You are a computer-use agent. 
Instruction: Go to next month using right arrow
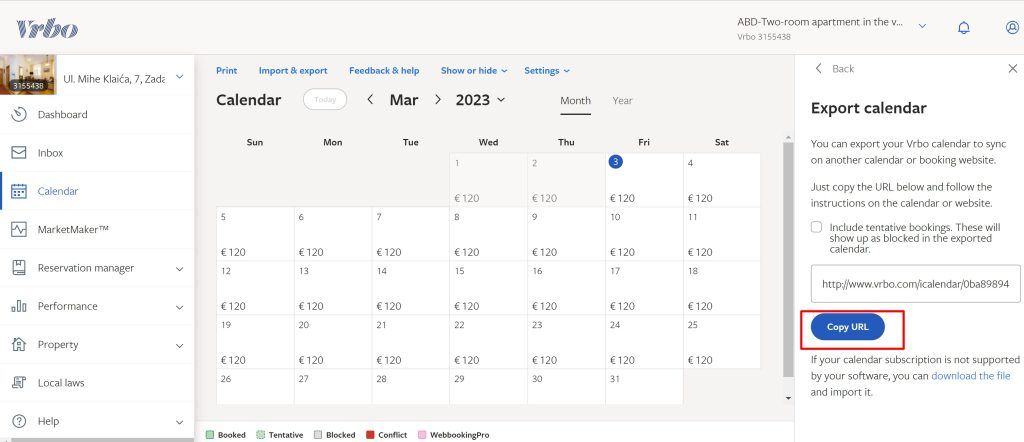437,100
